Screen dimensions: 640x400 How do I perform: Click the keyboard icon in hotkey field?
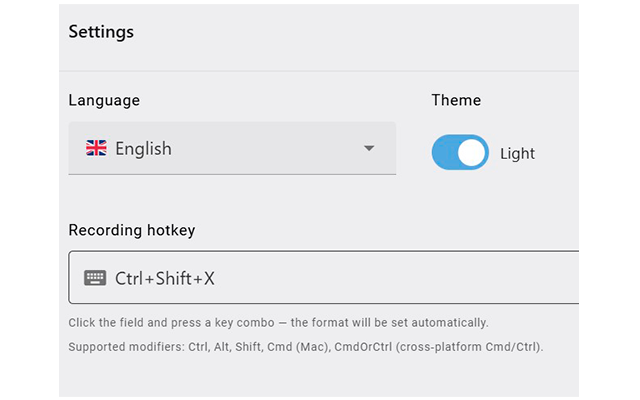pyautogui.click(x=95, y=278)
